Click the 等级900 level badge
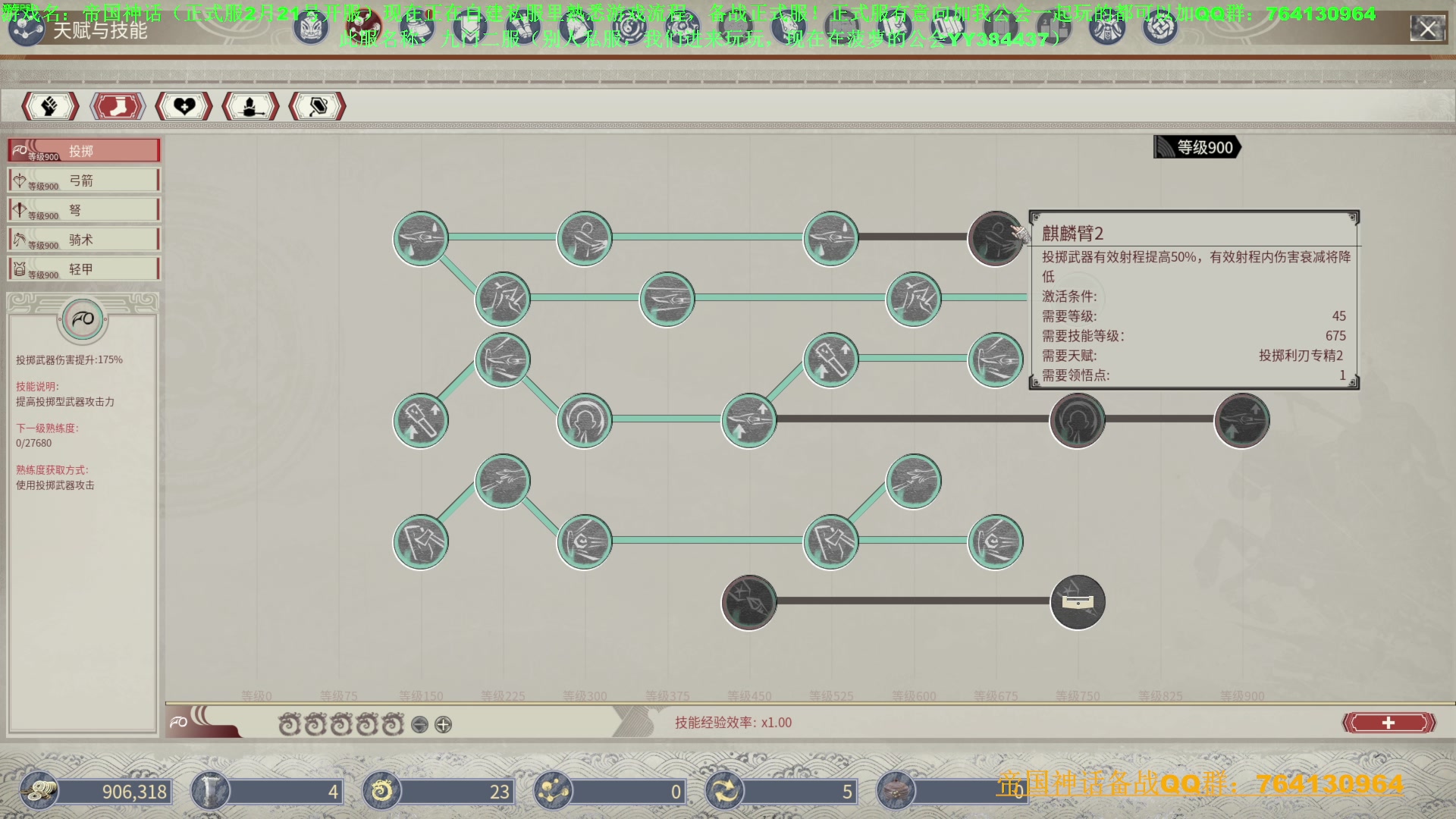 click(1197, 148)
